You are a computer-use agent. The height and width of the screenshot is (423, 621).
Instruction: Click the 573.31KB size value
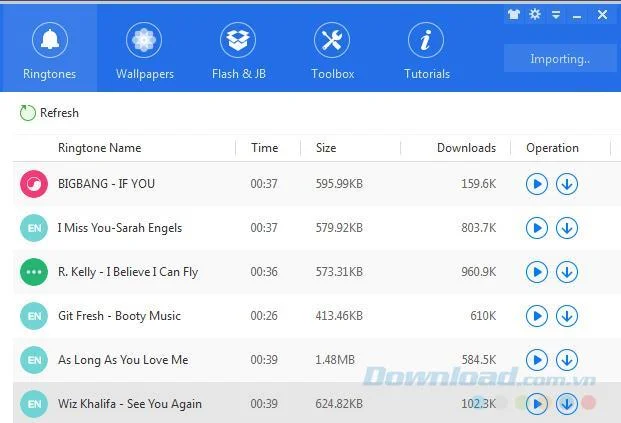tap(339, 272)
